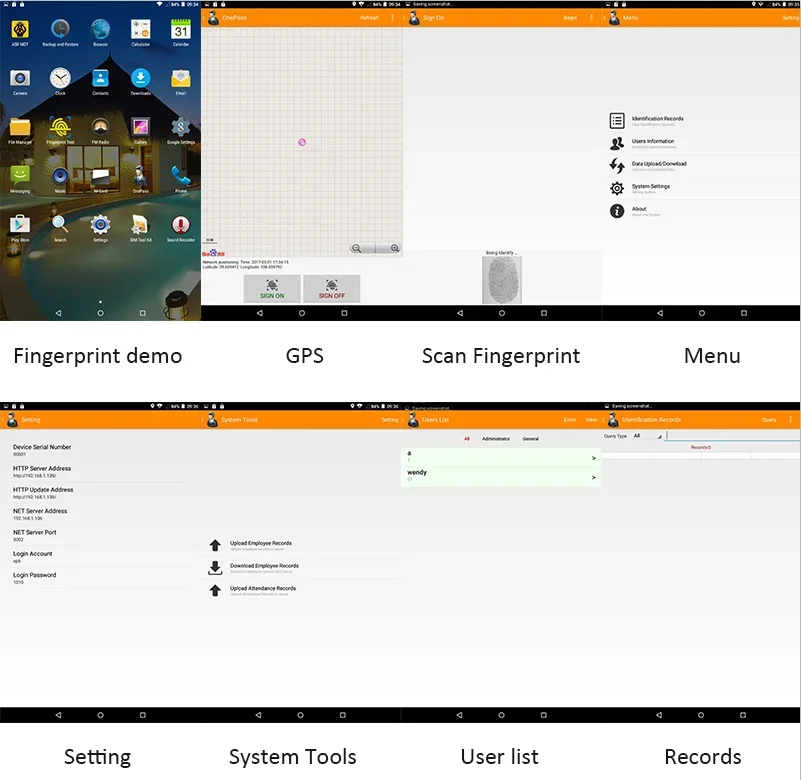Select the Administrator filter tab
The width and height of the screenshot is (801, 780).
pyautogui.click(x=496, y=439)
